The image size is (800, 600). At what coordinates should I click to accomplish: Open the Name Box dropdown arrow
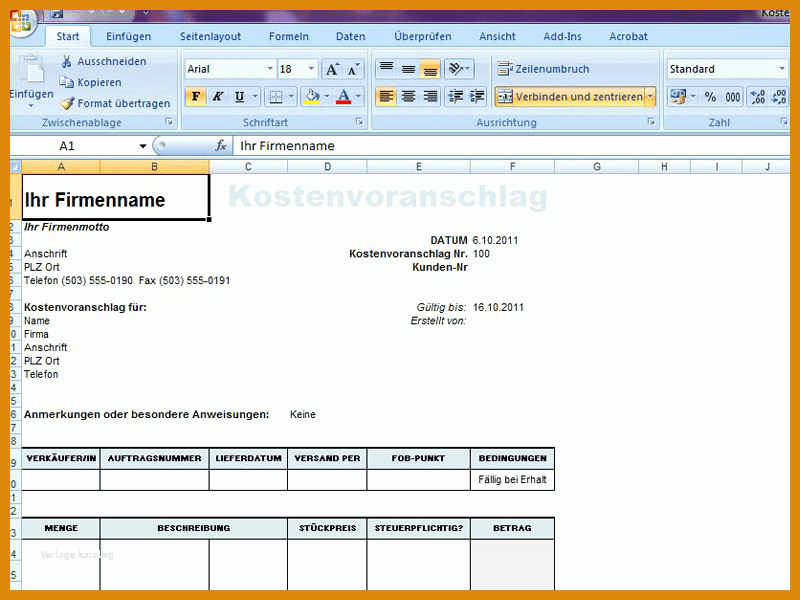coord(143,146)
